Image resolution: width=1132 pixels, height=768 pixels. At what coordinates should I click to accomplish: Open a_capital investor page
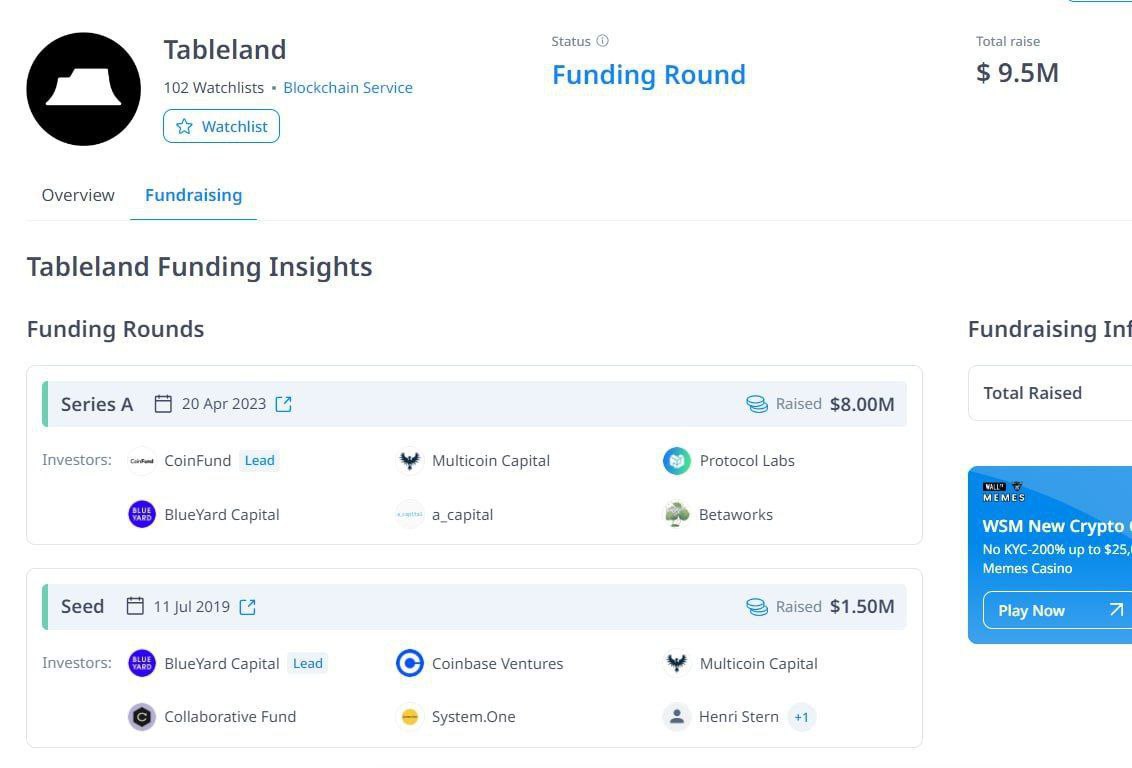coord(462,515)
